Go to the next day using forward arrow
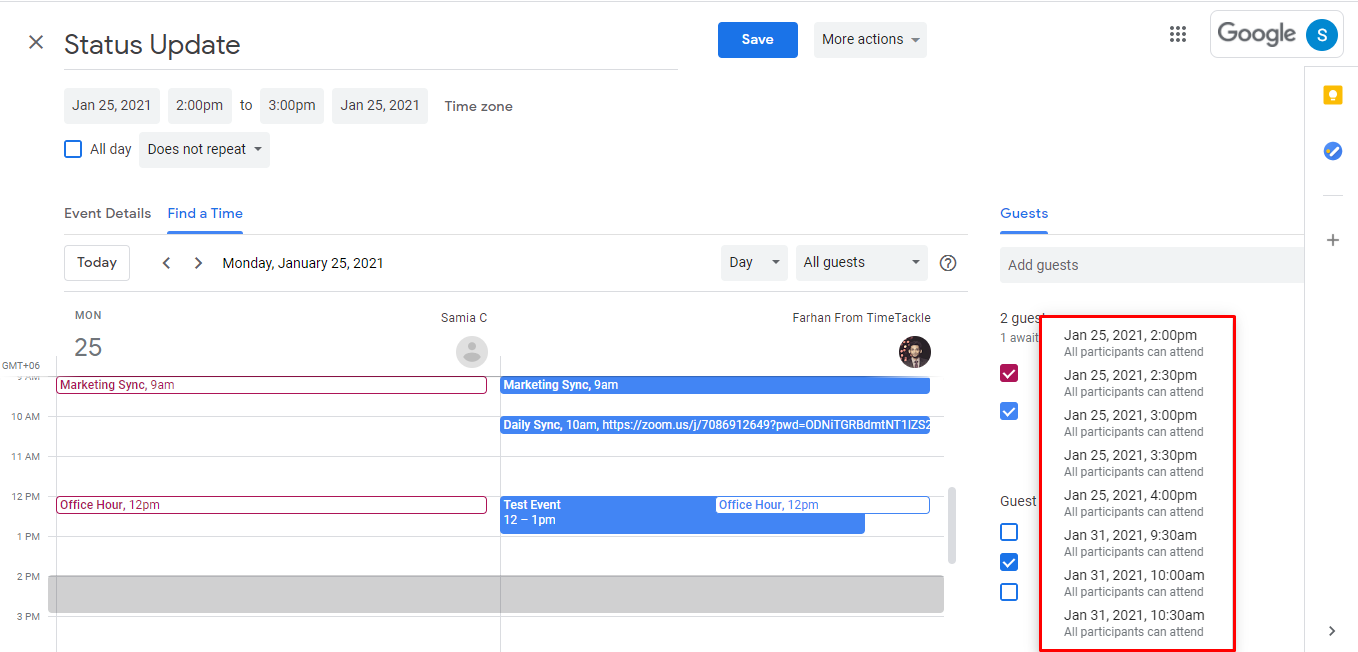 coord(198,262)
